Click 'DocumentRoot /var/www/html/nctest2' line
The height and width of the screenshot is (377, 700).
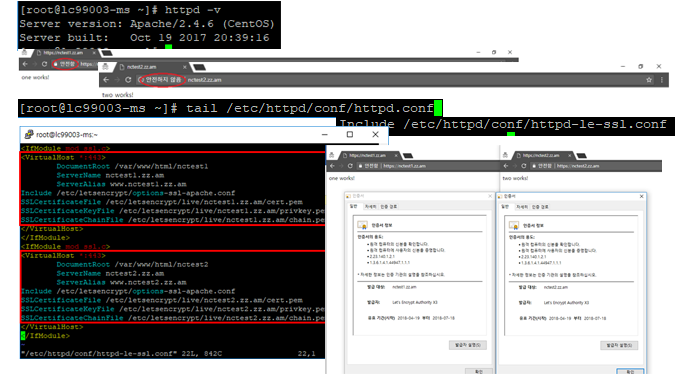[x=132, y=264]
